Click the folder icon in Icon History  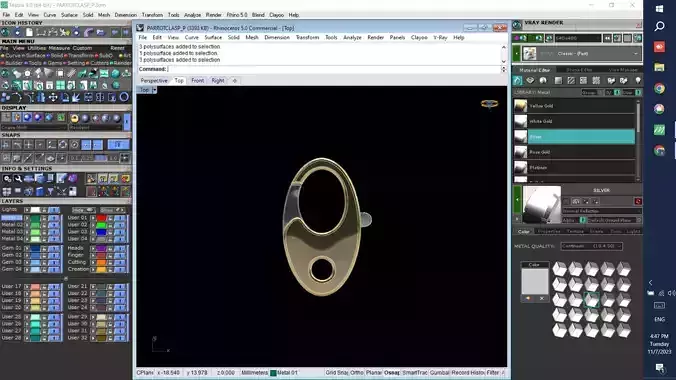click(x=101, y=32)
